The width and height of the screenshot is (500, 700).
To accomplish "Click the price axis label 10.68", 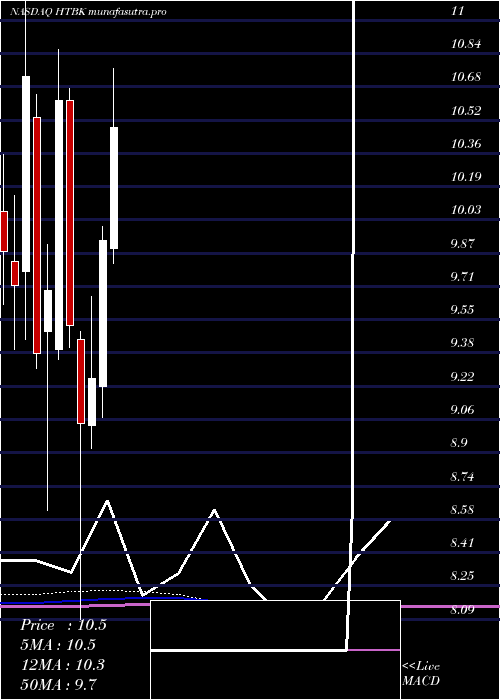I will coord(466,77).
